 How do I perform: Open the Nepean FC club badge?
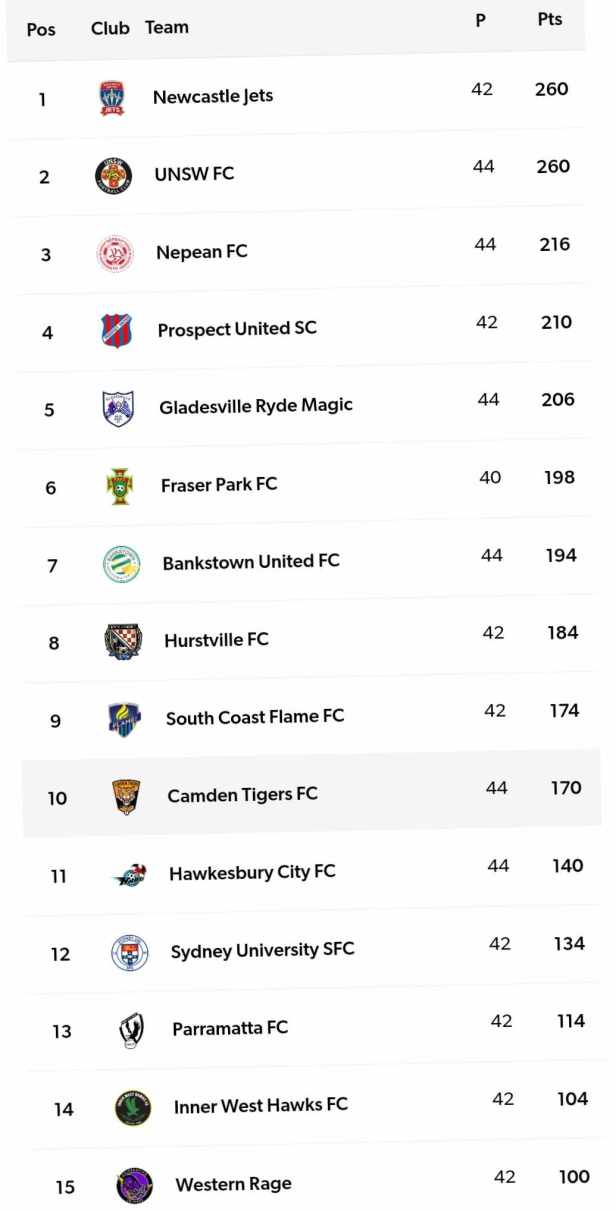pyautogui.click(x=115, y=254)
